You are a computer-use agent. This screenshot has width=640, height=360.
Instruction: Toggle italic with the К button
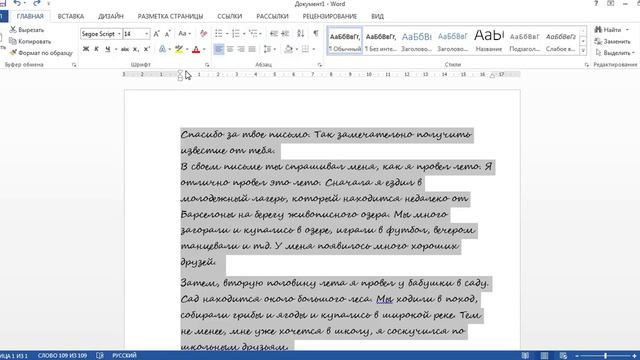pos(96,49)
